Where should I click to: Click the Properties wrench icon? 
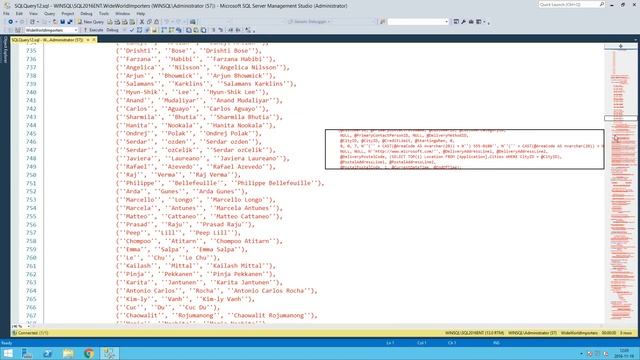click(x=463, y=22)
